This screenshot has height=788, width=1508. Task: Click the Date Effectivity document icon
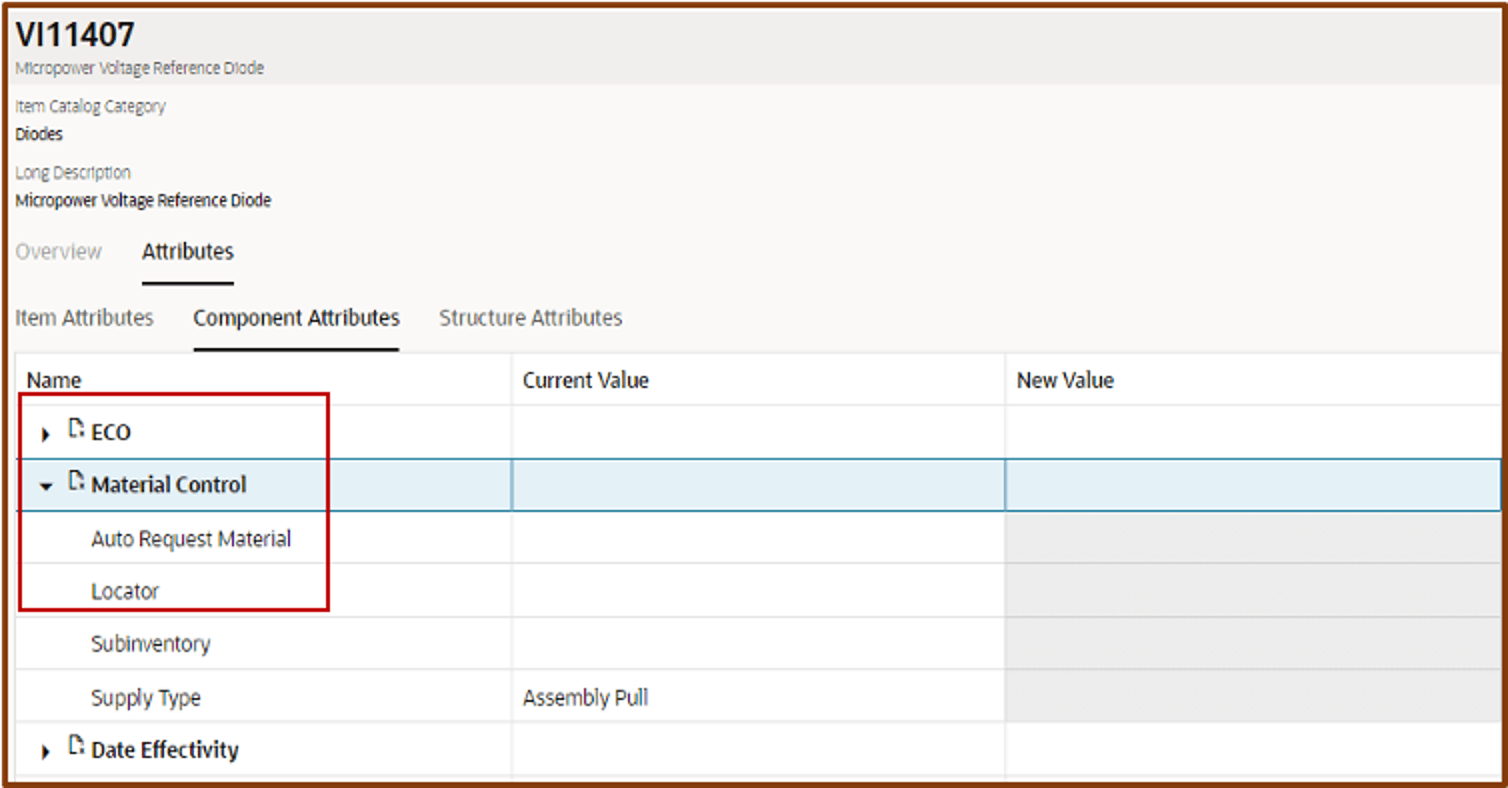pyautogui.click(x=76, y=747)
